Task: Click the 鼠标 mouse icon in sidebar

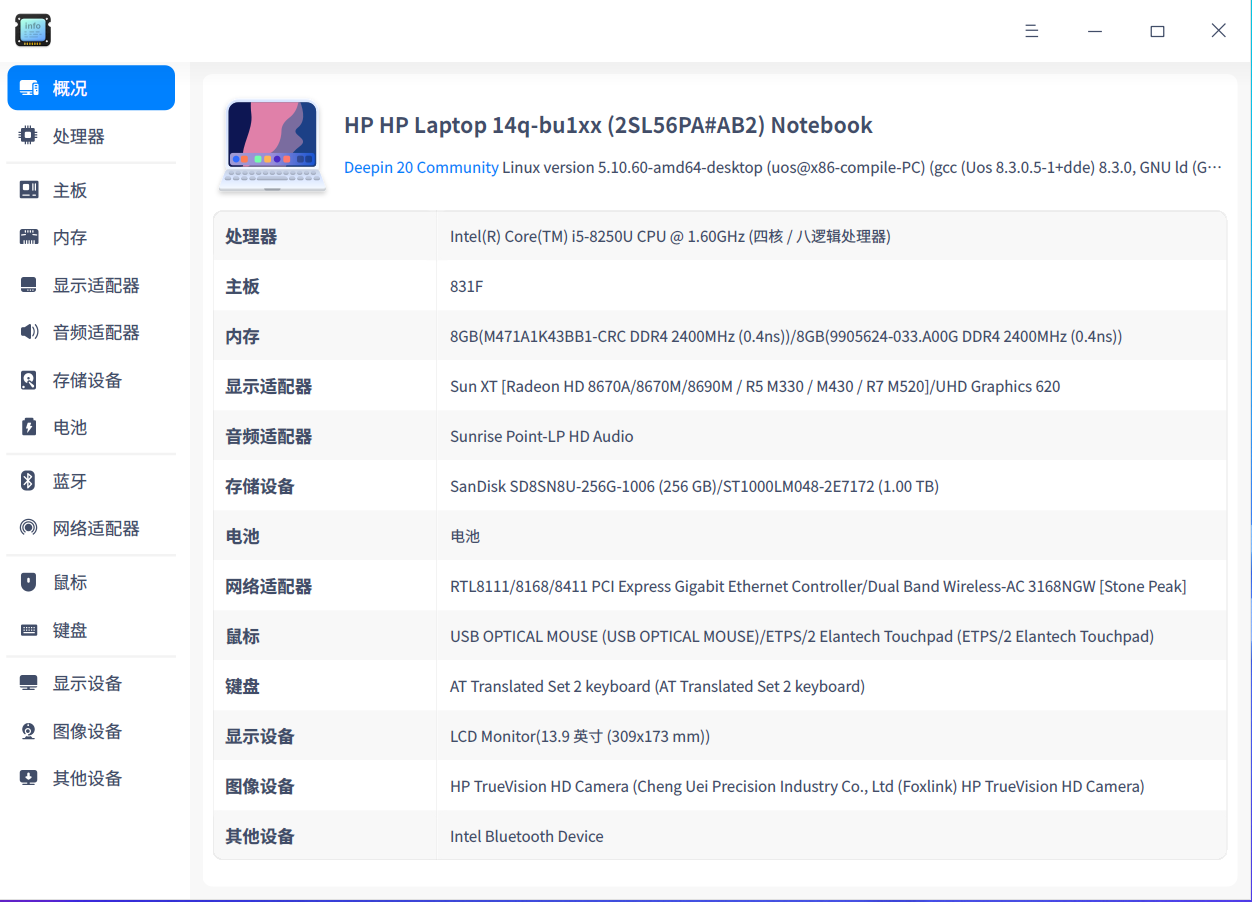Action: pos(29,582)
